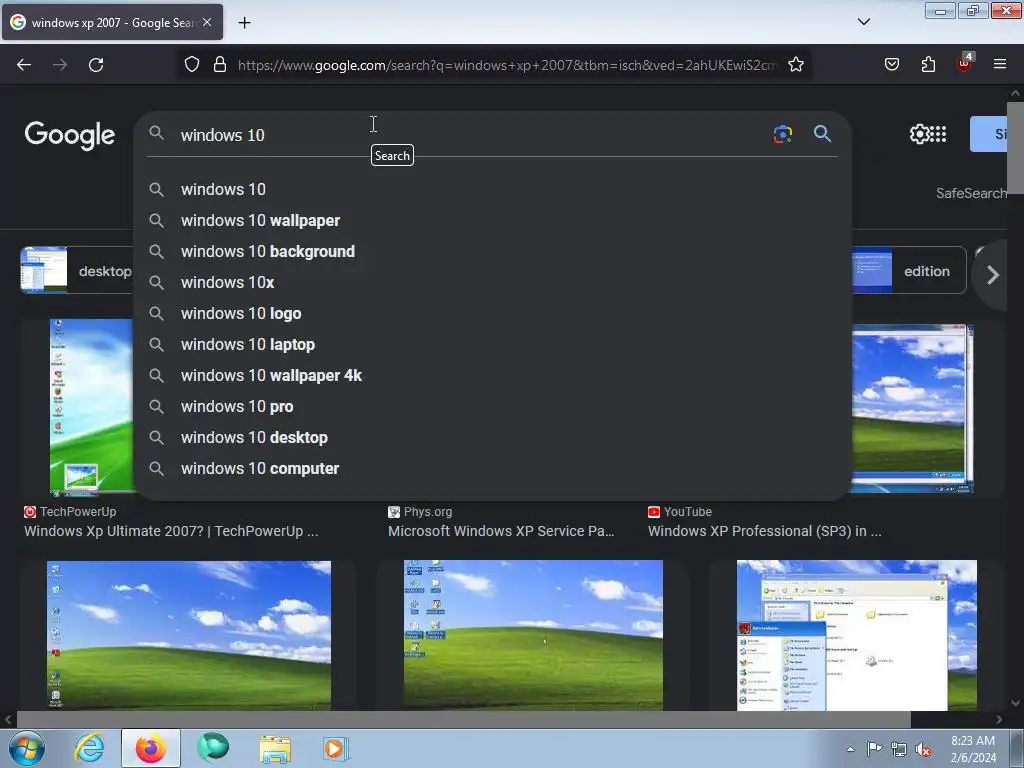Open YouTube Windows XP Professional SP3 result

[x=765, y=532]
